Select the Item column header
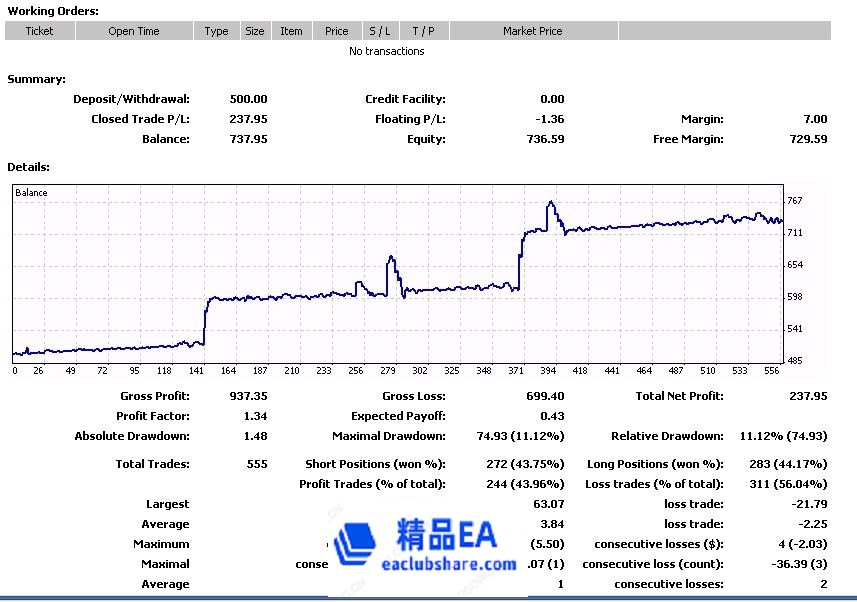Image resolution: width=857 pixels, height=602 pixels. click(291, 31)
